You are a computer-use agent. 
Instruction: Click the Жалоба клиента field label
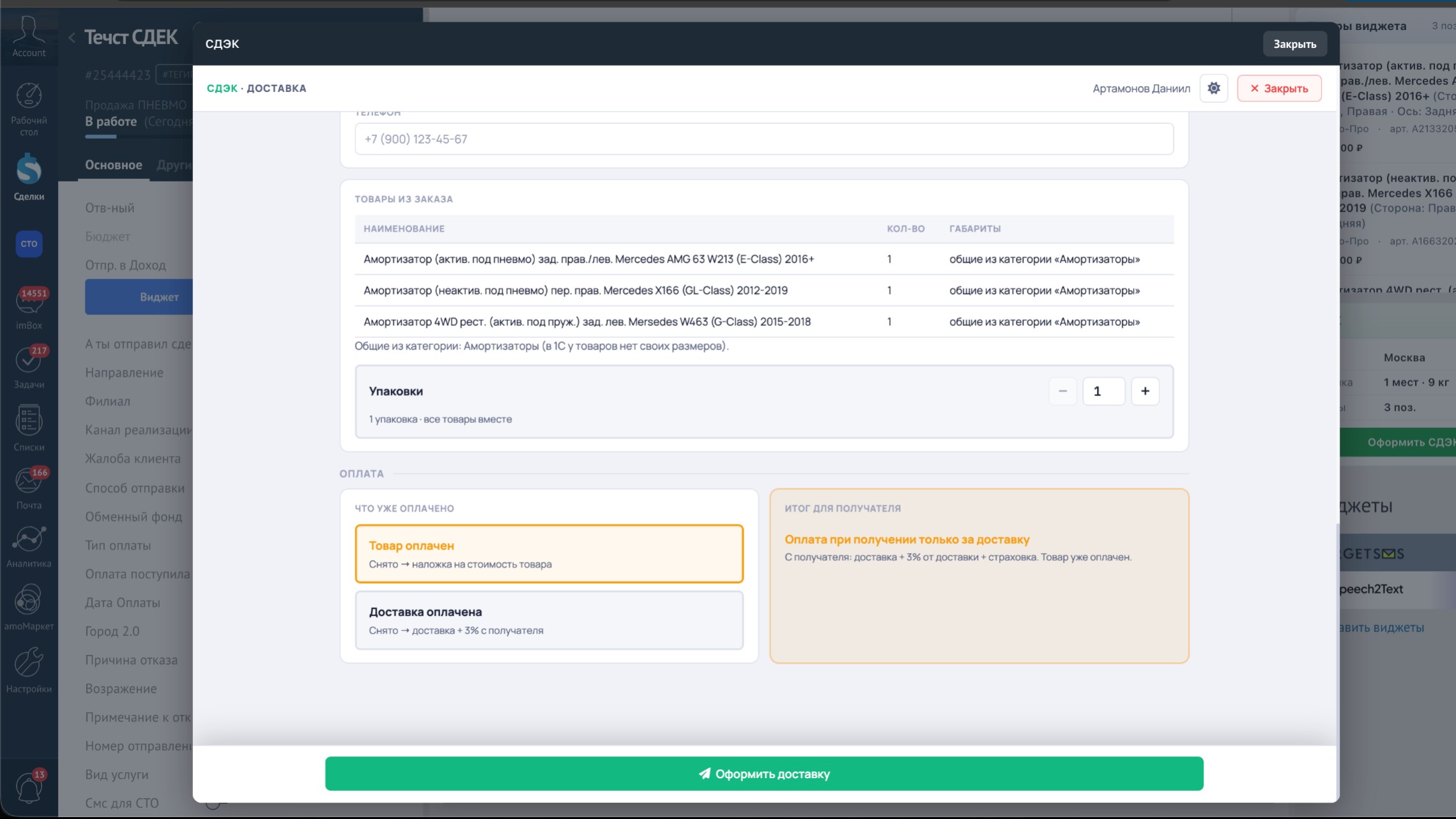tap(133, 459)
